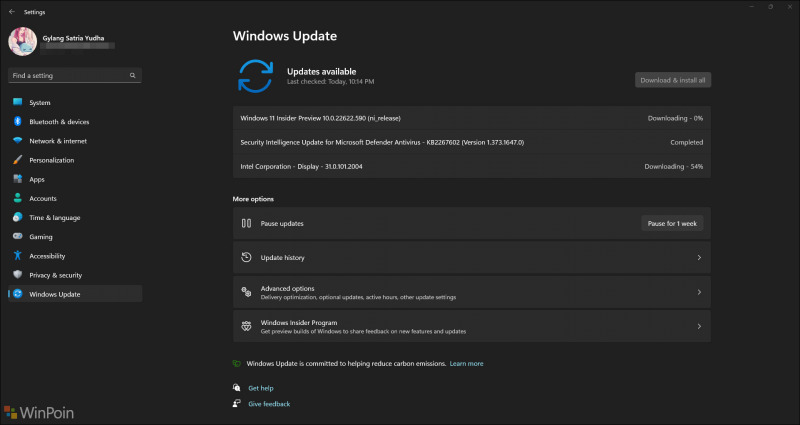
Task: Click the Give feedback icon
Action: [236, 403]
